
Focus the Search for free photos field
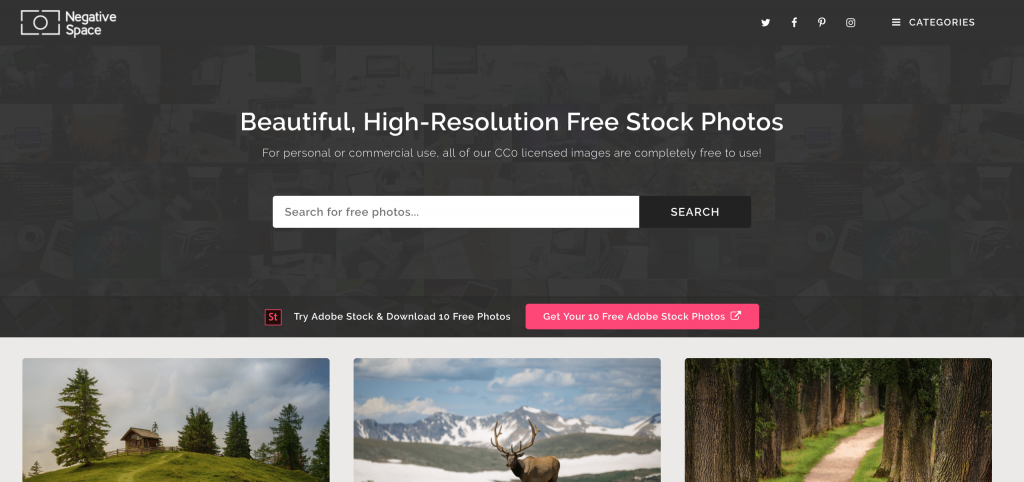pos(456,212)
